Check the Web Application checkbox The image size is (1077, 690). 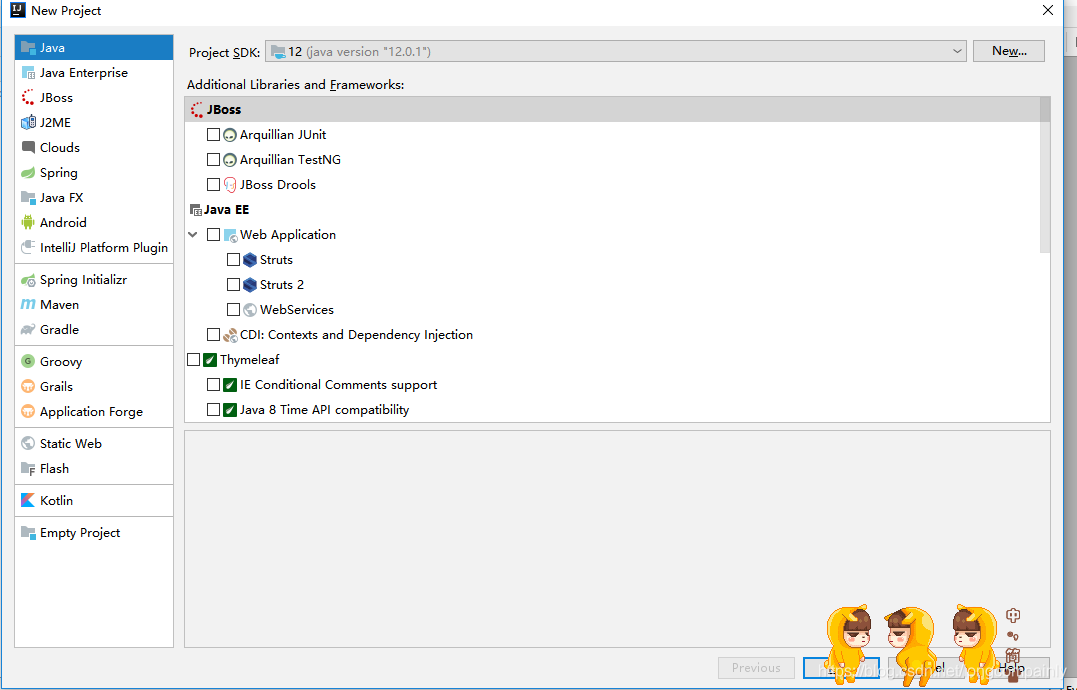[x=214, y=235]
